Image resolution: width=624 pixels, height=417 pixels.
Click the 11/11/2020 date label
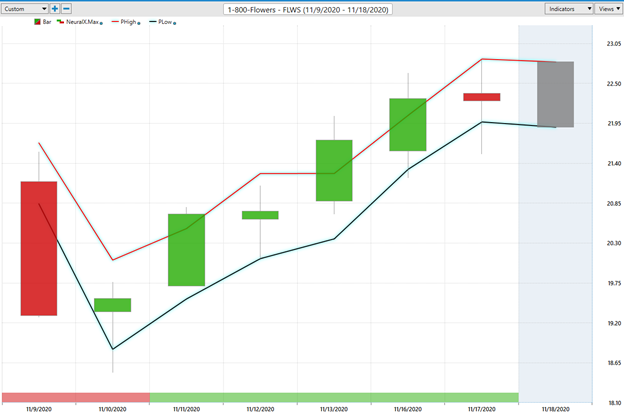click(187, 409)
